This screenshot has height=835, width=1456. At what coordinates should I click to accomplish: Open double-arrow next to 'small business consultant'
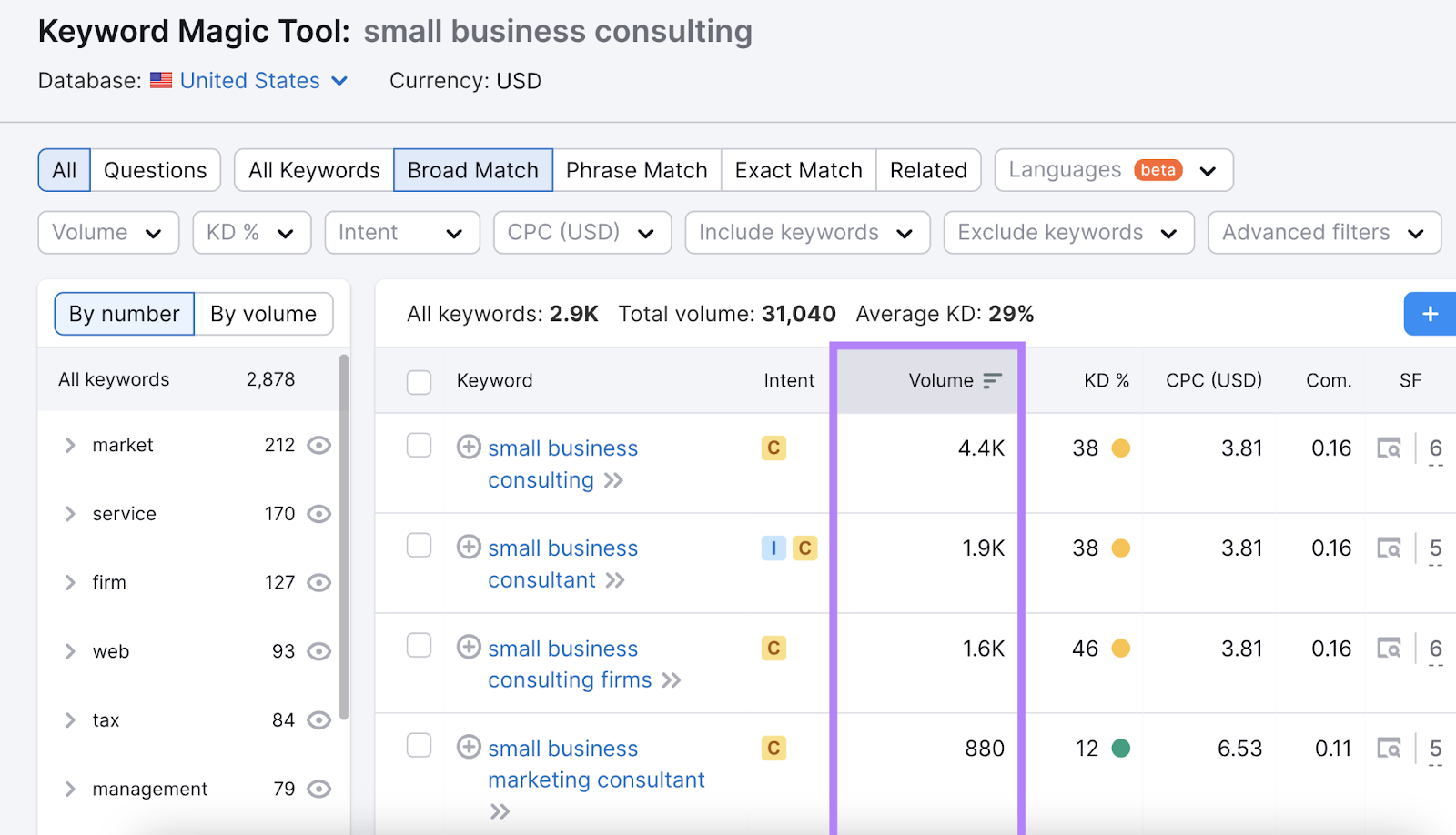click(615, 580)
